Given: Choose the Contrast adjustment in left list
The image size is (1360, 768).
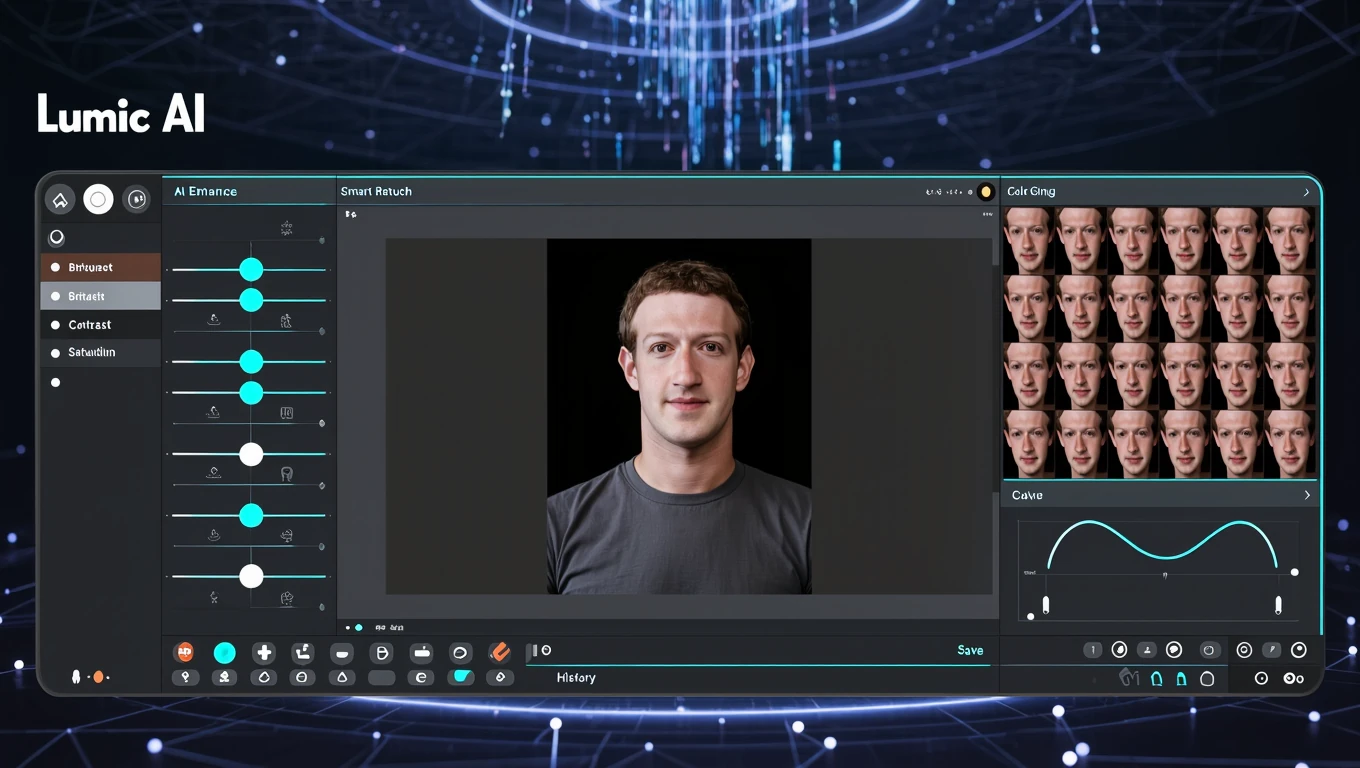Looking at the screenshot, I should pyautogui.click(x=100, y=325).
